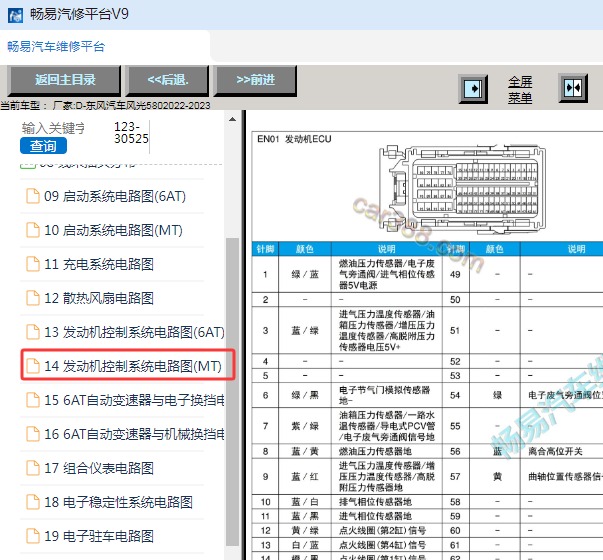Click document icon of item 09
This screenshot has width=603, height=560.
33,196
